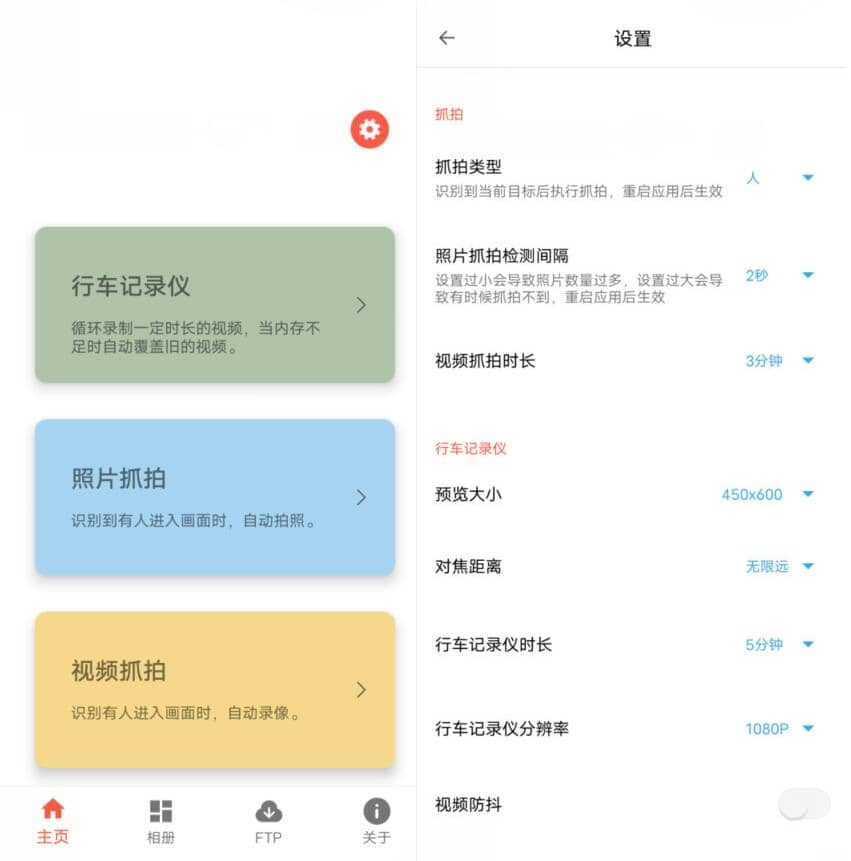Open 行车记录仪分辨率 dropdown showing 1080P

[780, 729]
